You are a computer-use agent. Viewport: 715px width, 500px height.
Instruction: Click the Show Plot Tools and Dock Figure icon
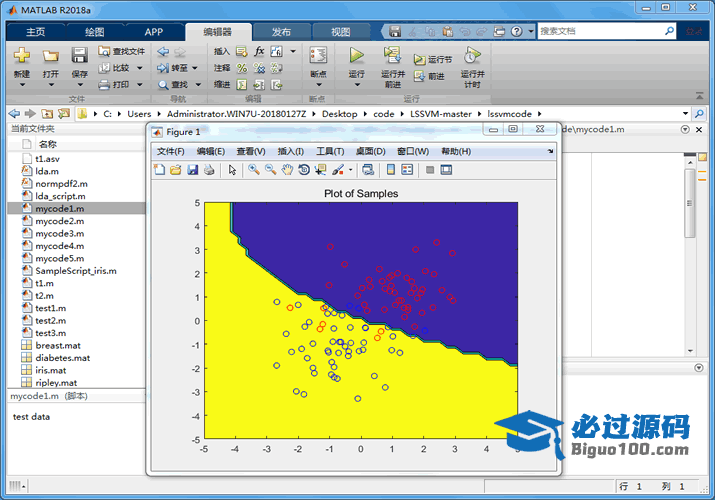click(446, 170)
